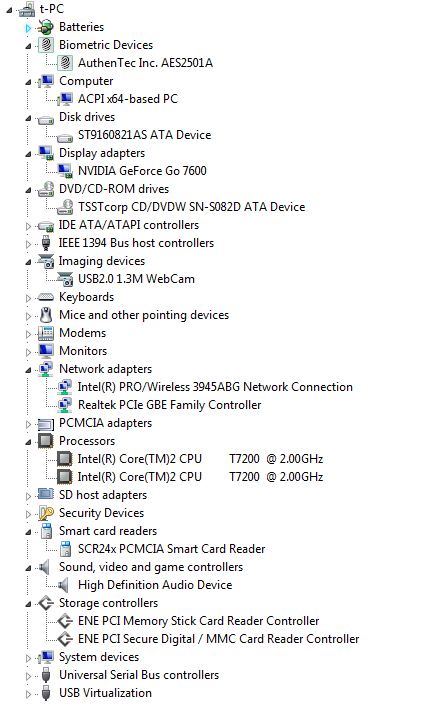Select the ENE PCI Memory Stick Card Reader Controller text
438x722 pixels.
[x=199, y=621]
